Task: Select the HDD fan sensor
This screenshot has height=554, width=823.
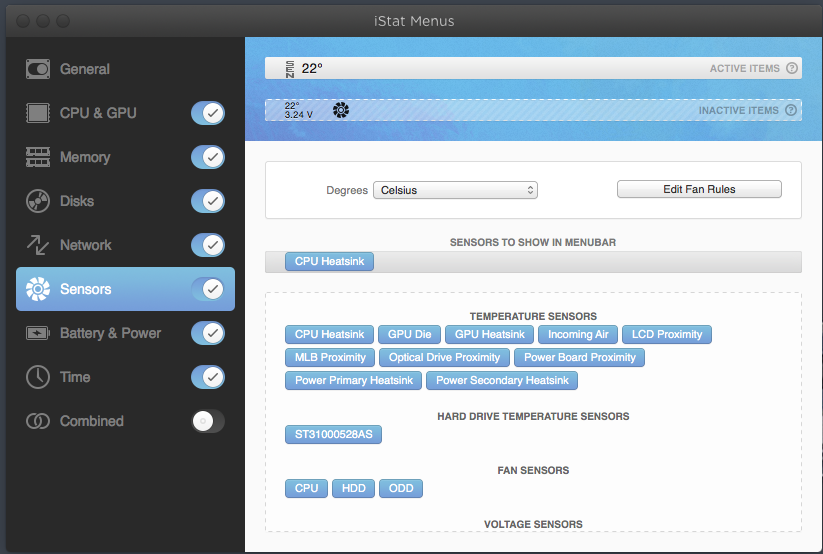Action: (353, 488)
